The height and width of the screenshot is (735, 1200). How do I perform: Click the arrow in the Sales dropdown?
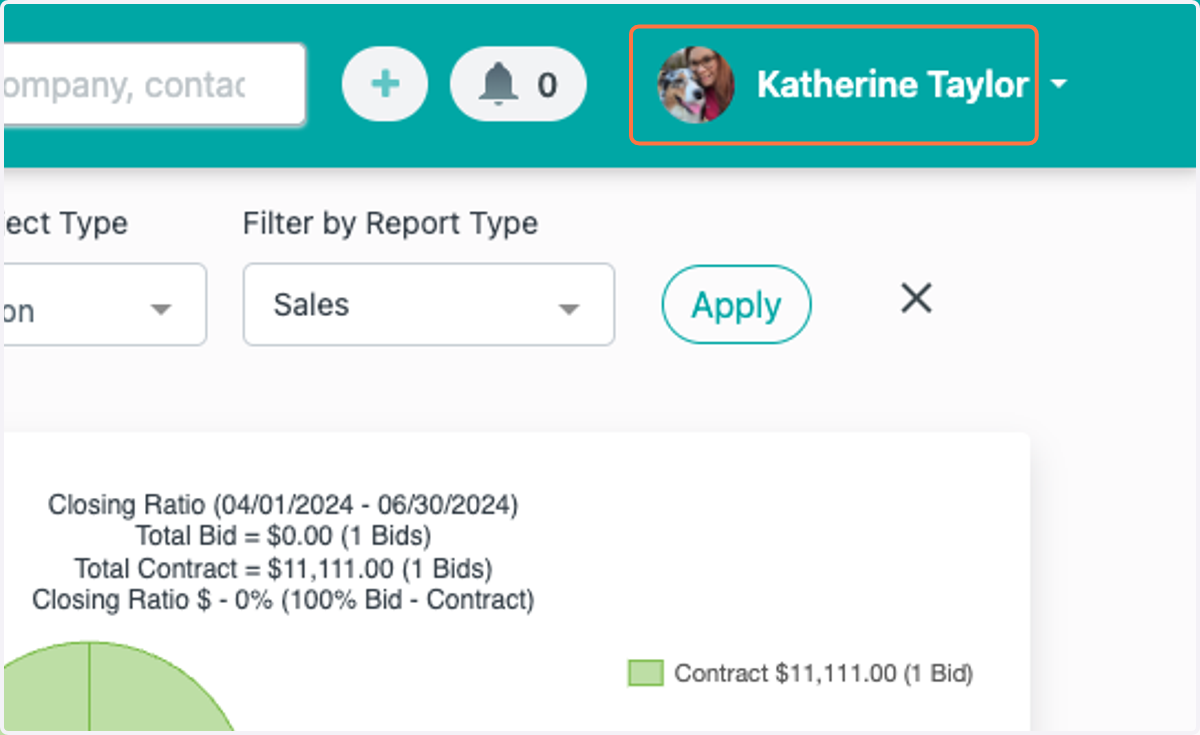coord(569,309)
